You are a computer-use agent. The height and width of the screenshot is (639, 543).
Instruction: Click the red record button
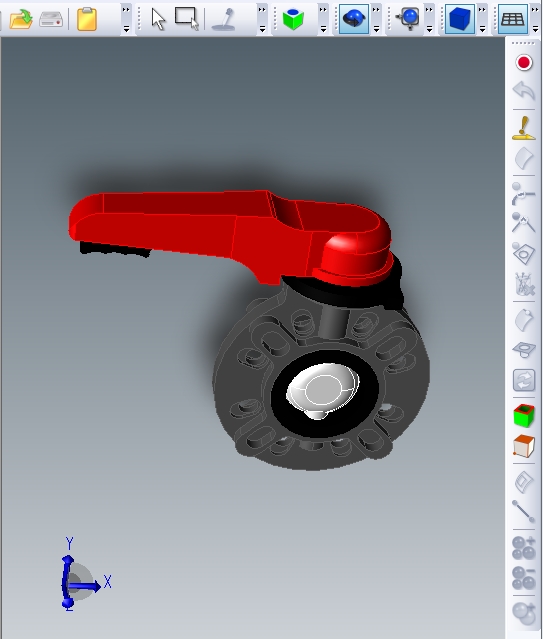(x=524, y=63)
